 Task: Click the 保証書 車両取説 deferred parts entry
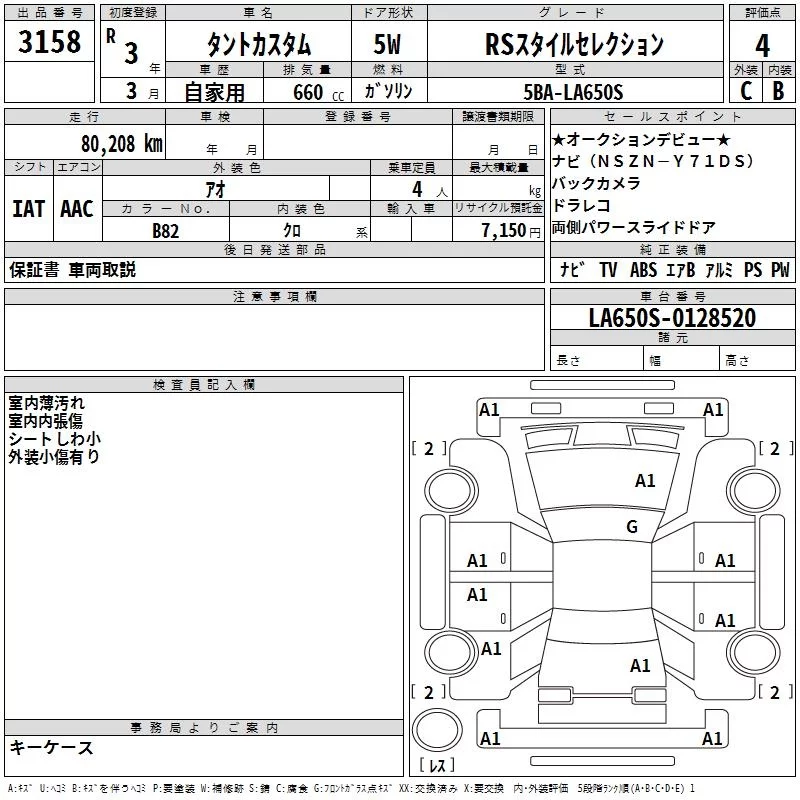(x=72, y=270)
